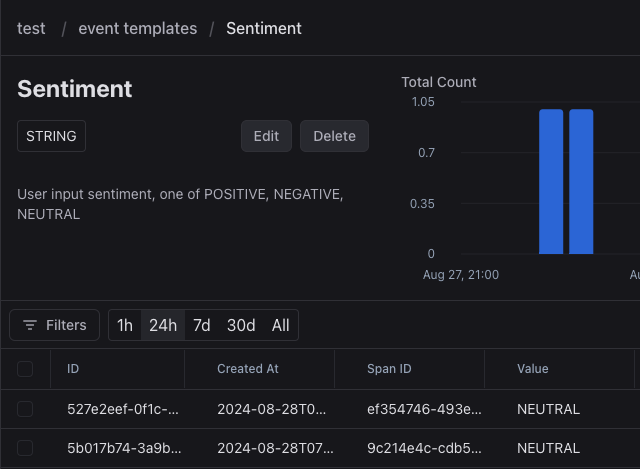The image size is (640, 469).
Task: Open the Filters button with funnel icon
Action: point(55,325)
